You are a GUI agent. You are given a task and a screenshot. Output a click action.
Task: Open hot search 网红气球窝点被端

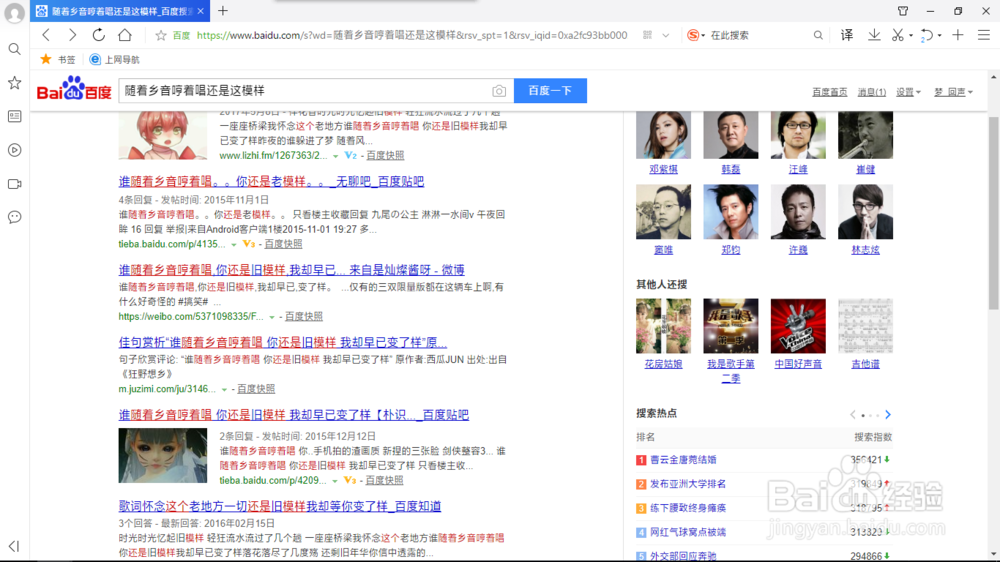point(688,532)
